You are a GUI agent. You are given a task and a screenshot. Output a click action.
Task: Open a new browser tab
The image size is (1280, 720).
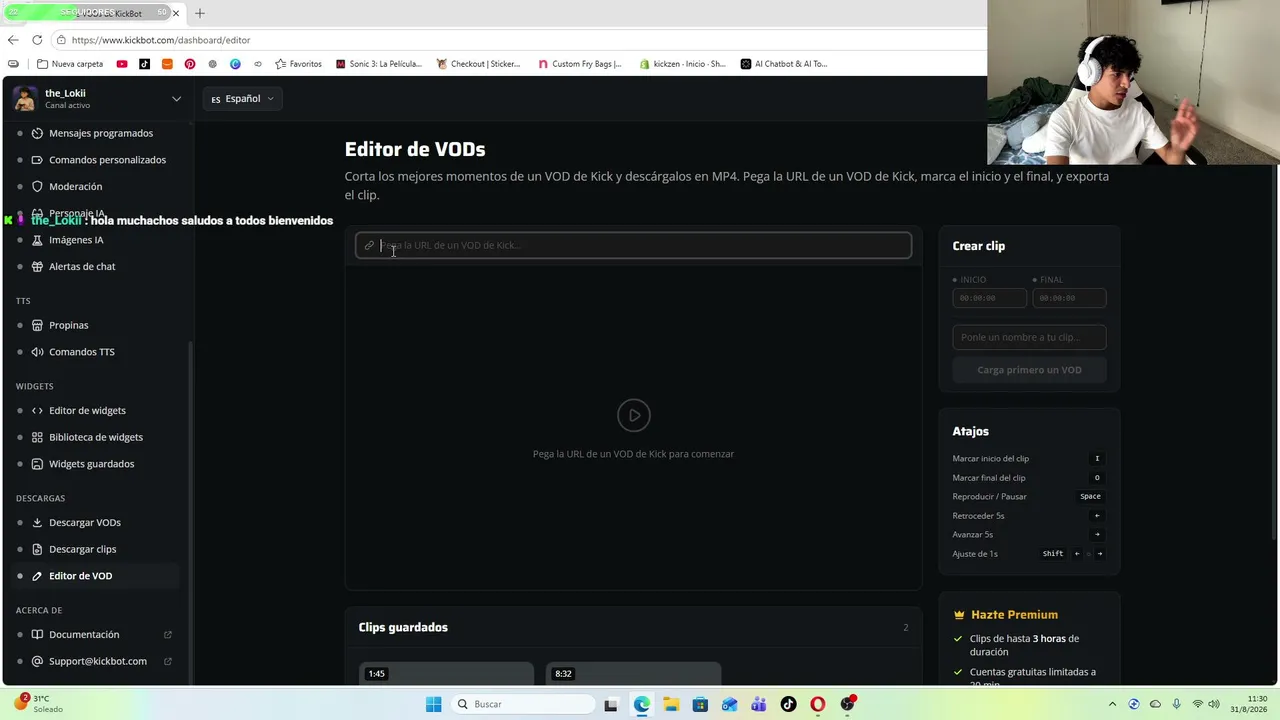tap(200, 13)
